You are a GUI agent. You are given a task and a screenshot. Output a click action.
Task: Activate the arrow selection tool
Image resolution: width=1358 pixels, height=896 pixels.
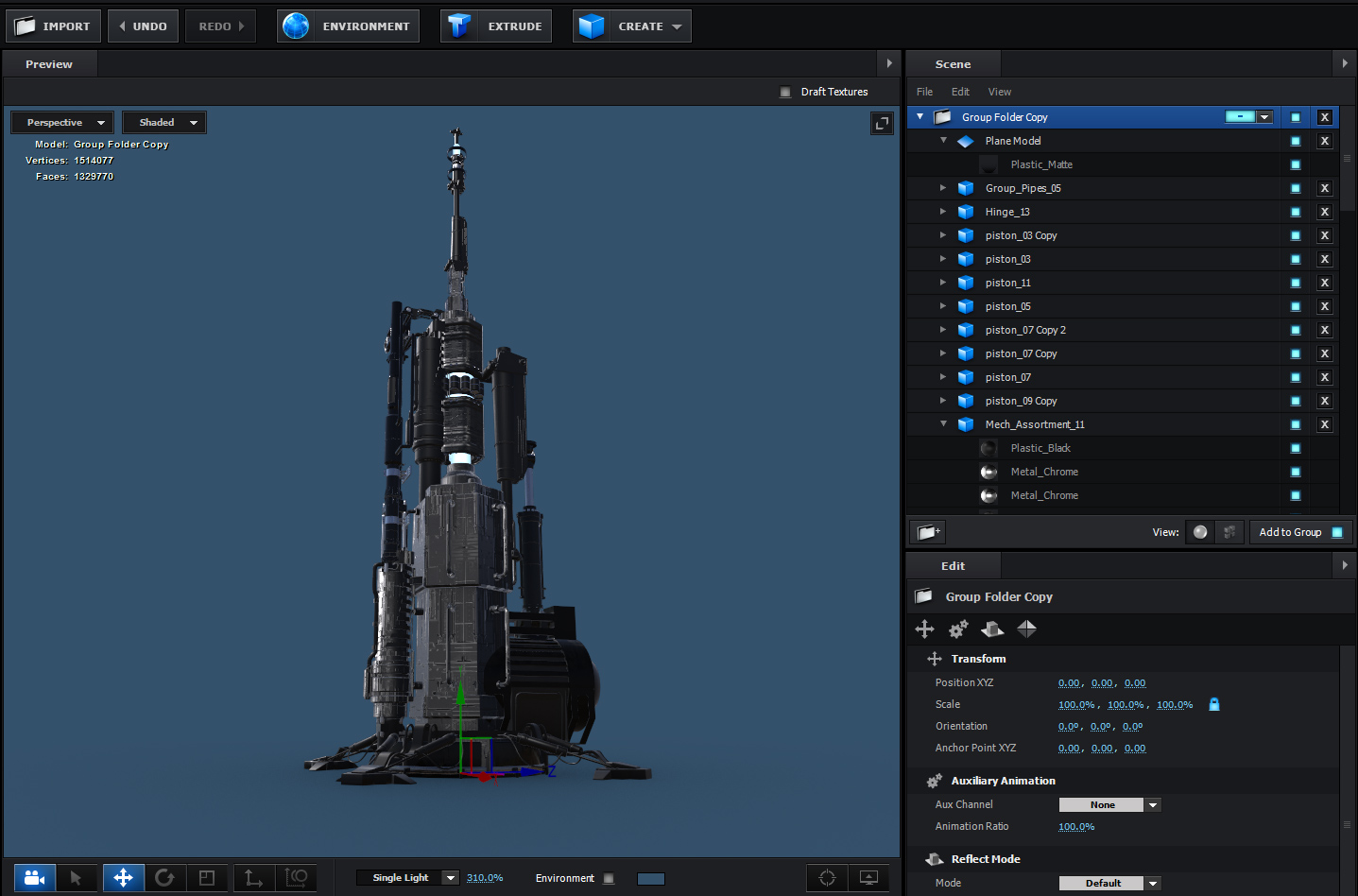tap(76, 878)
